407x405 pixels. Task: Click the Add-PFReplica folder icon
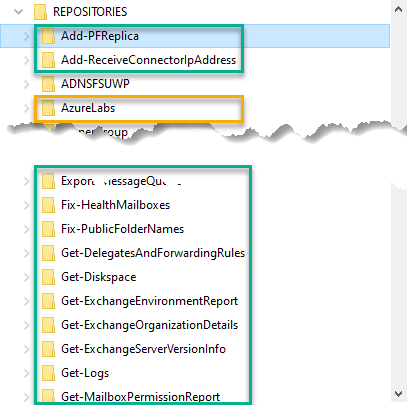tap(48, 36)
